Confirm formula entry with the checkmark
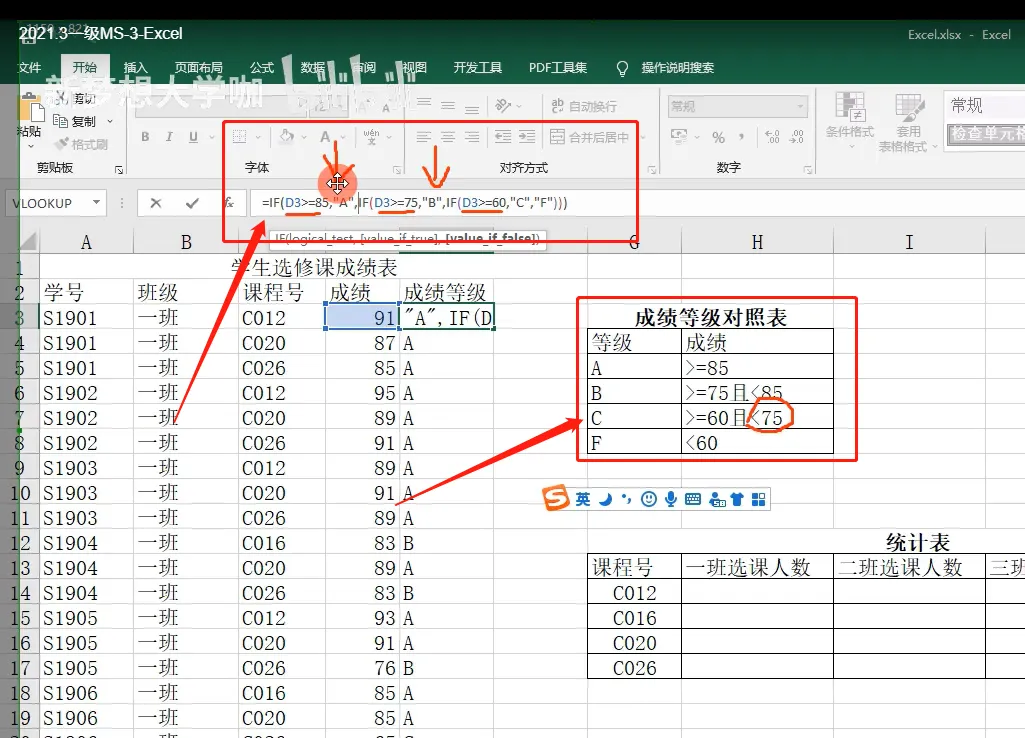The height and width of the screenshot is (738, 1025). (192, 203)
